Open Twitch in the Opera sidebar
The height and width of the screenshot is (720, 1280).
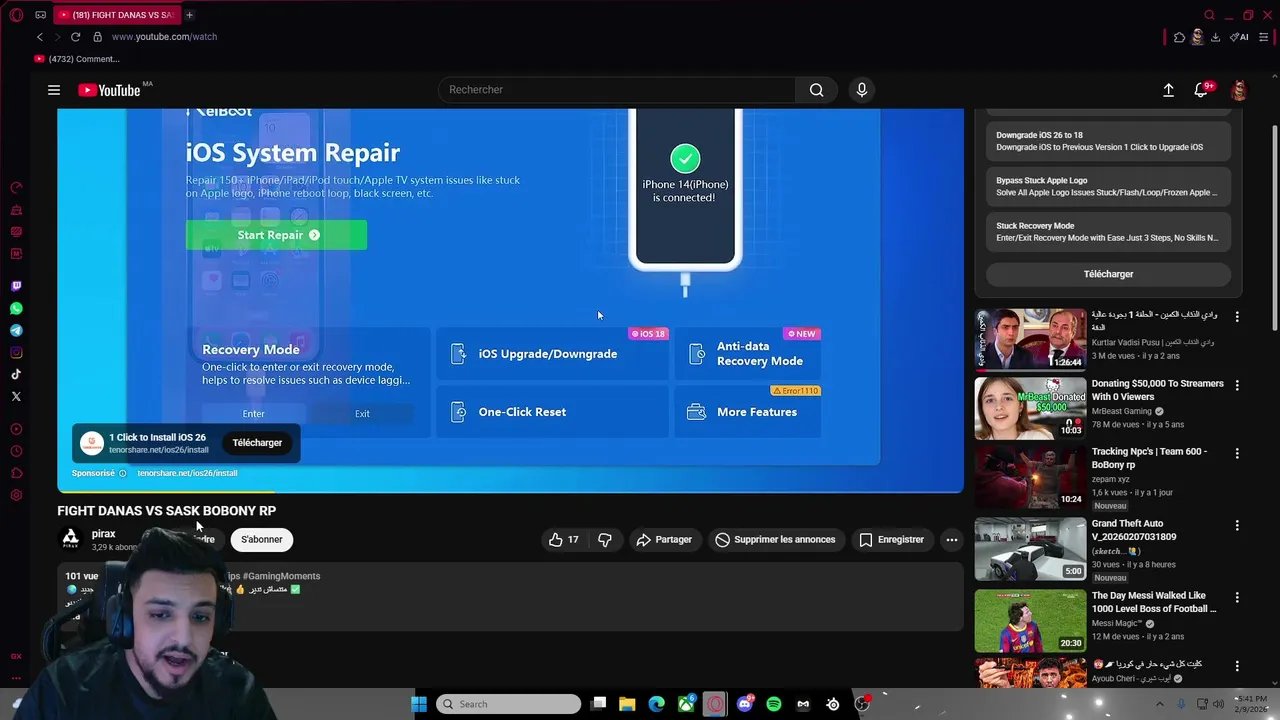(x=16, y=286)
